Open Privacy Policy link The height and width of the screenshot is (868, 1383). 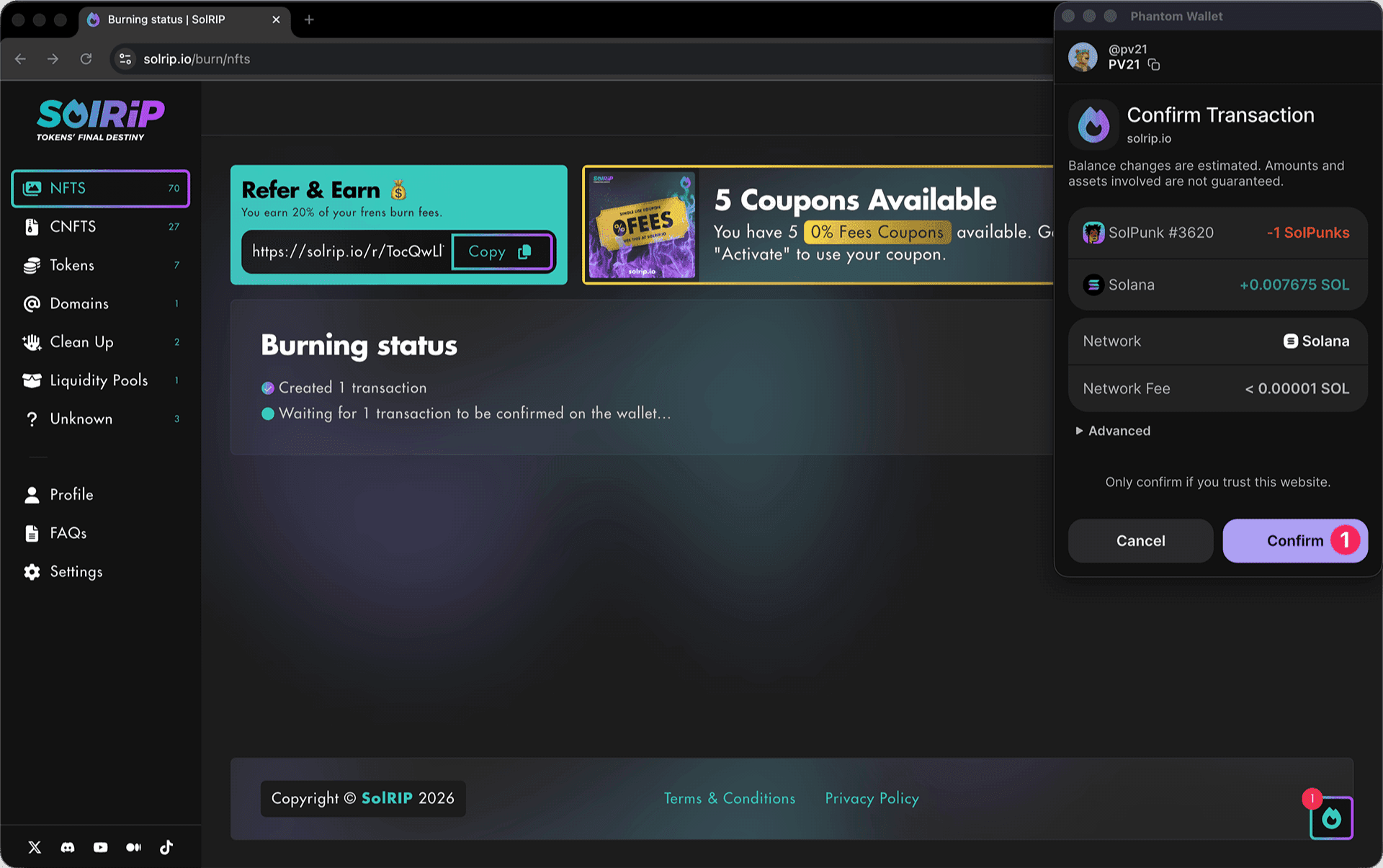click(x=872, y=798)
